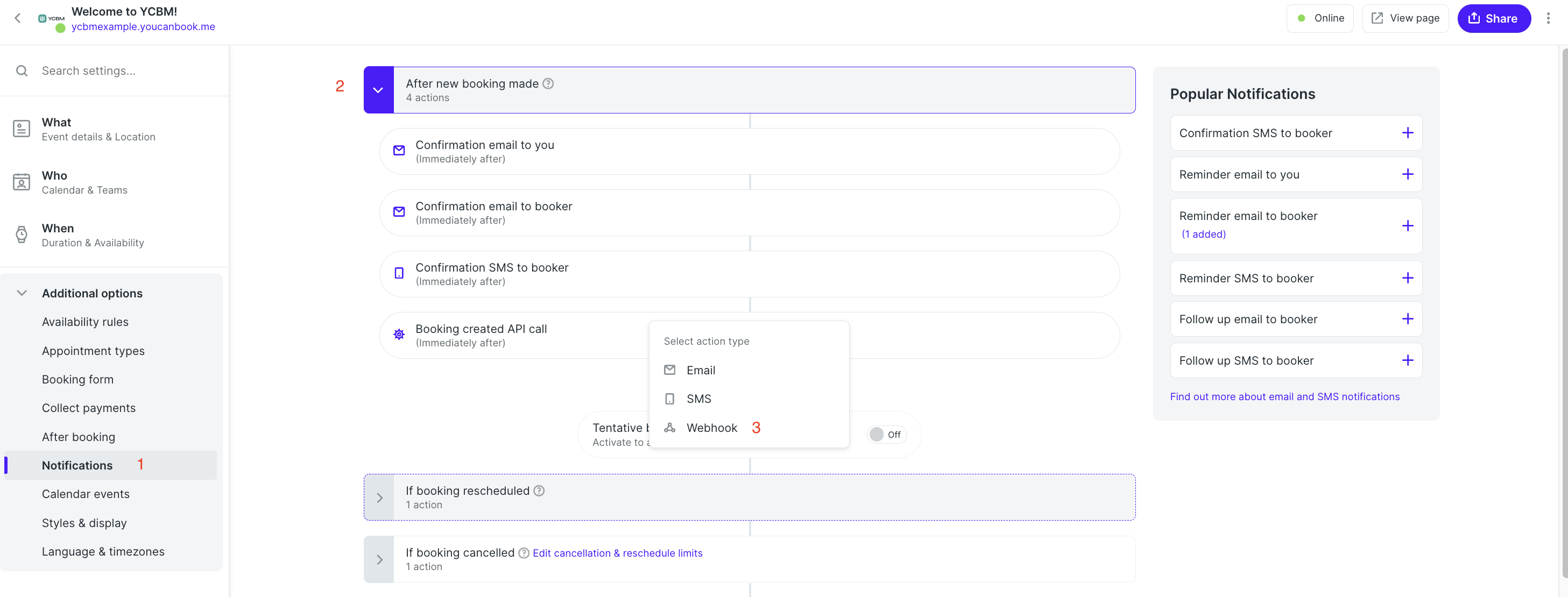Click envelope icon of Confirmation email to booker
This screenshot has width=1568, height=597.
click(399, 212)
